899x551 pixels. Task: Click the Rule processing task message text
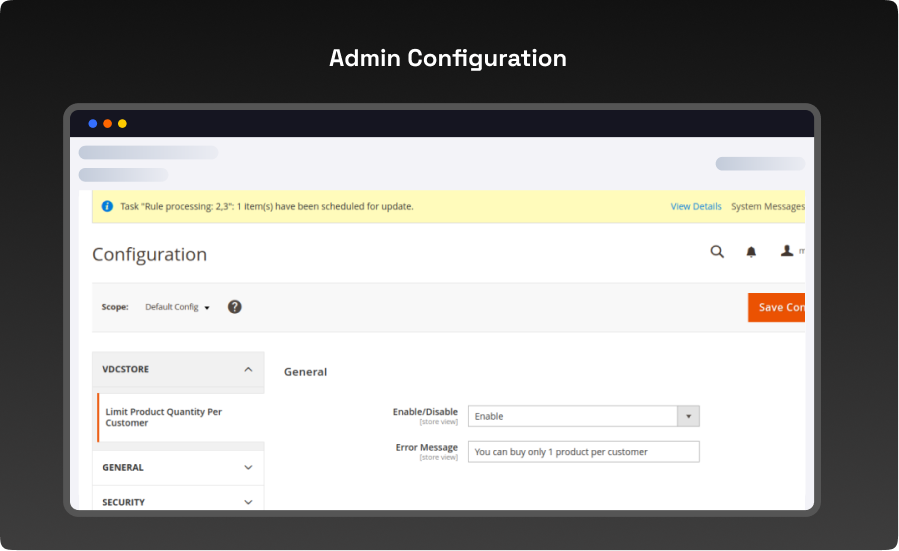point(266,206)
